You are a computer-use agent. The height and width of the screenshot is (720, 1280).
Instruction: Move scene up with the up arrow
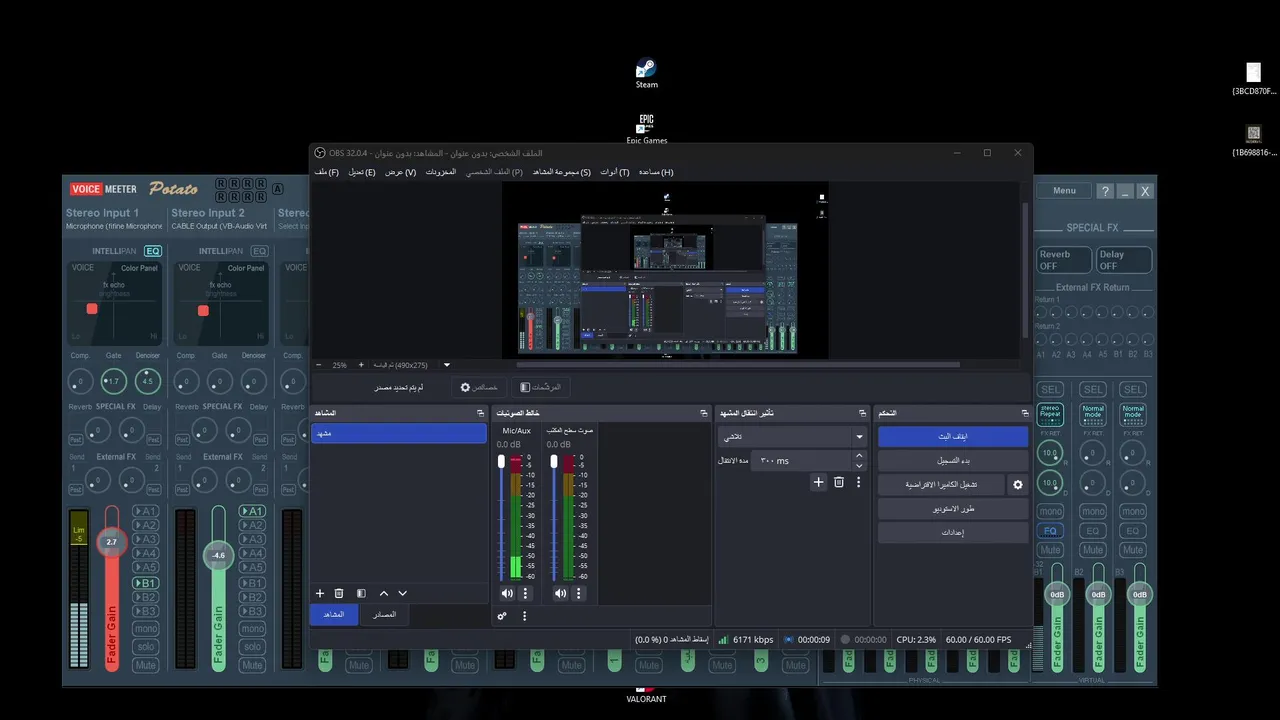(383, 593)
